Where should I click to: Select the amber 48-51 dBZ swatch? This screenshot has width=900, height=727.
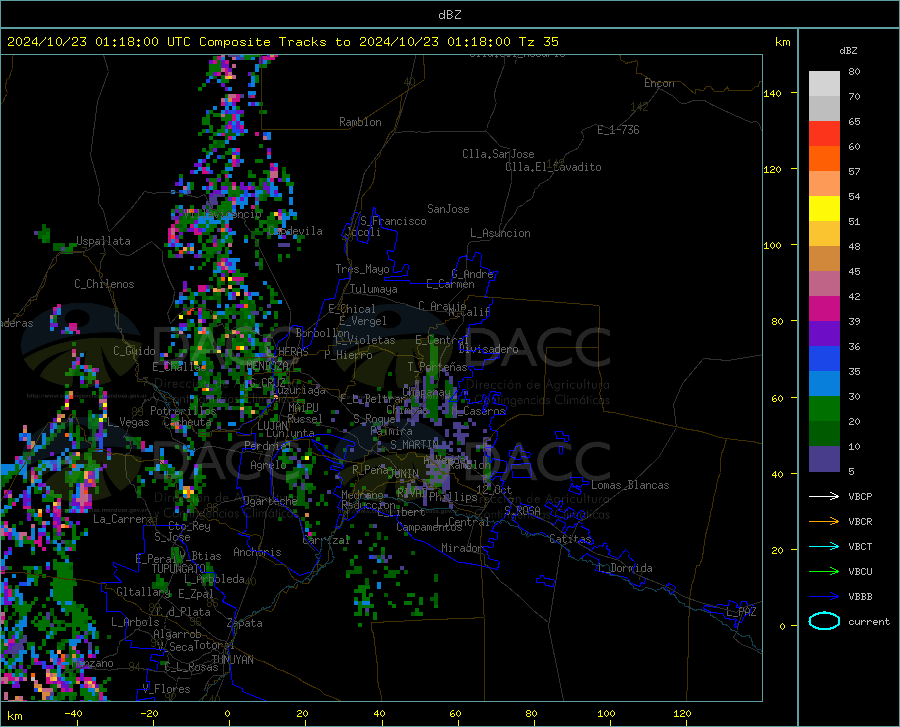point(824,234)
